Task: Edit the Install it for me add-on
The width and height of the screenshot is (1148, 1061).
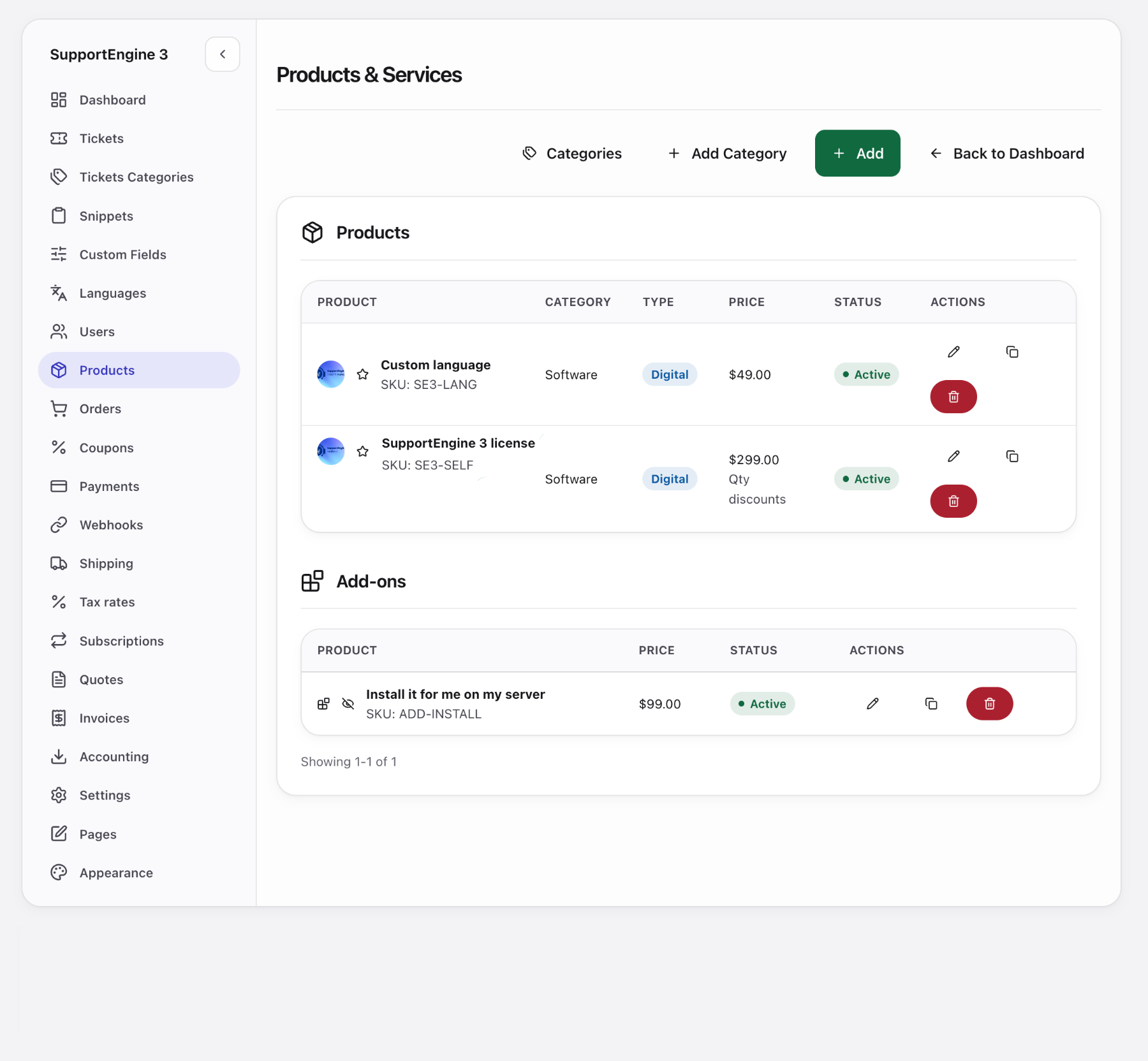Action: [x=872, y=704]
